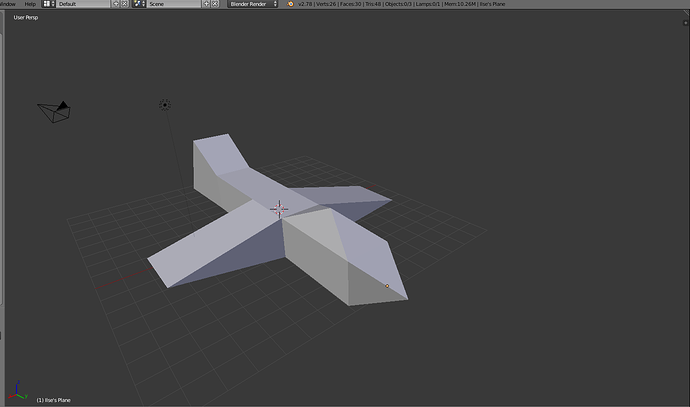The height and width of the screenshot is (407, 690).
Task: Click the Scene name field
Action: point(174,4)
